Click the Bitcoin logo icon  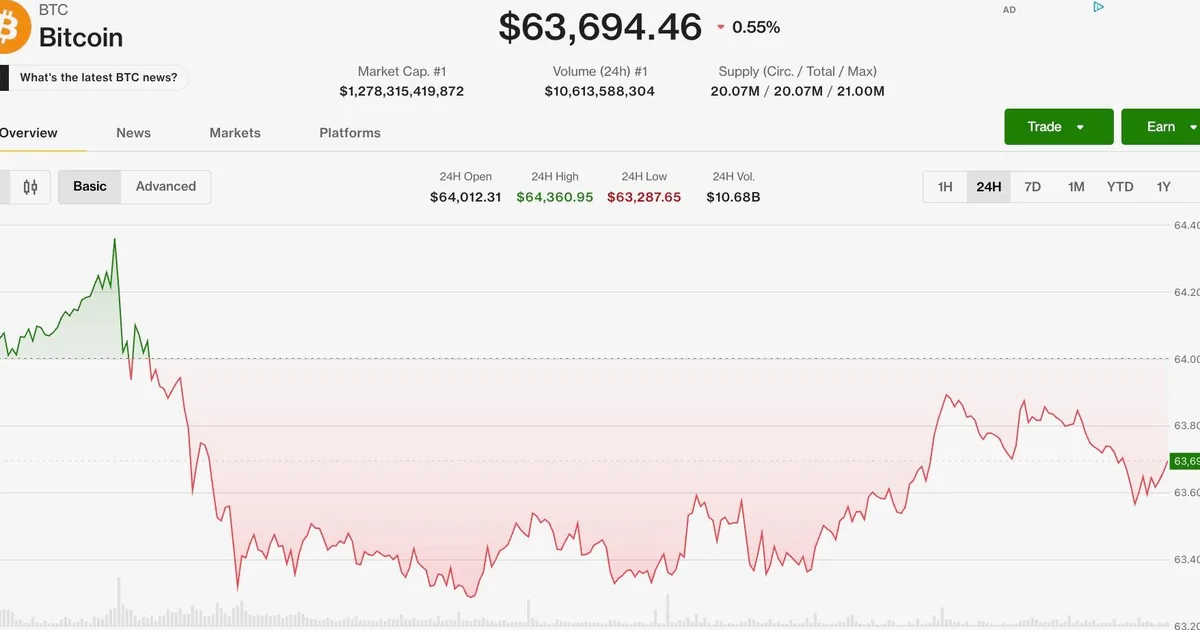tap(14, 27)
